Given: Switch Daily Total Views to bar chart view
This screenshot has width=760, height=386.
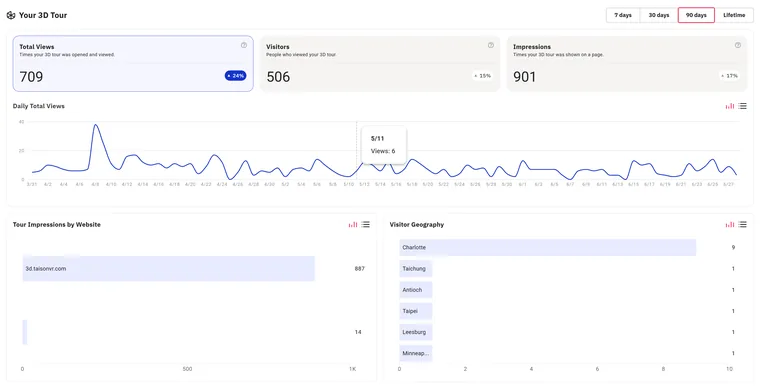Looking at the screenshot, I should 729,106.
